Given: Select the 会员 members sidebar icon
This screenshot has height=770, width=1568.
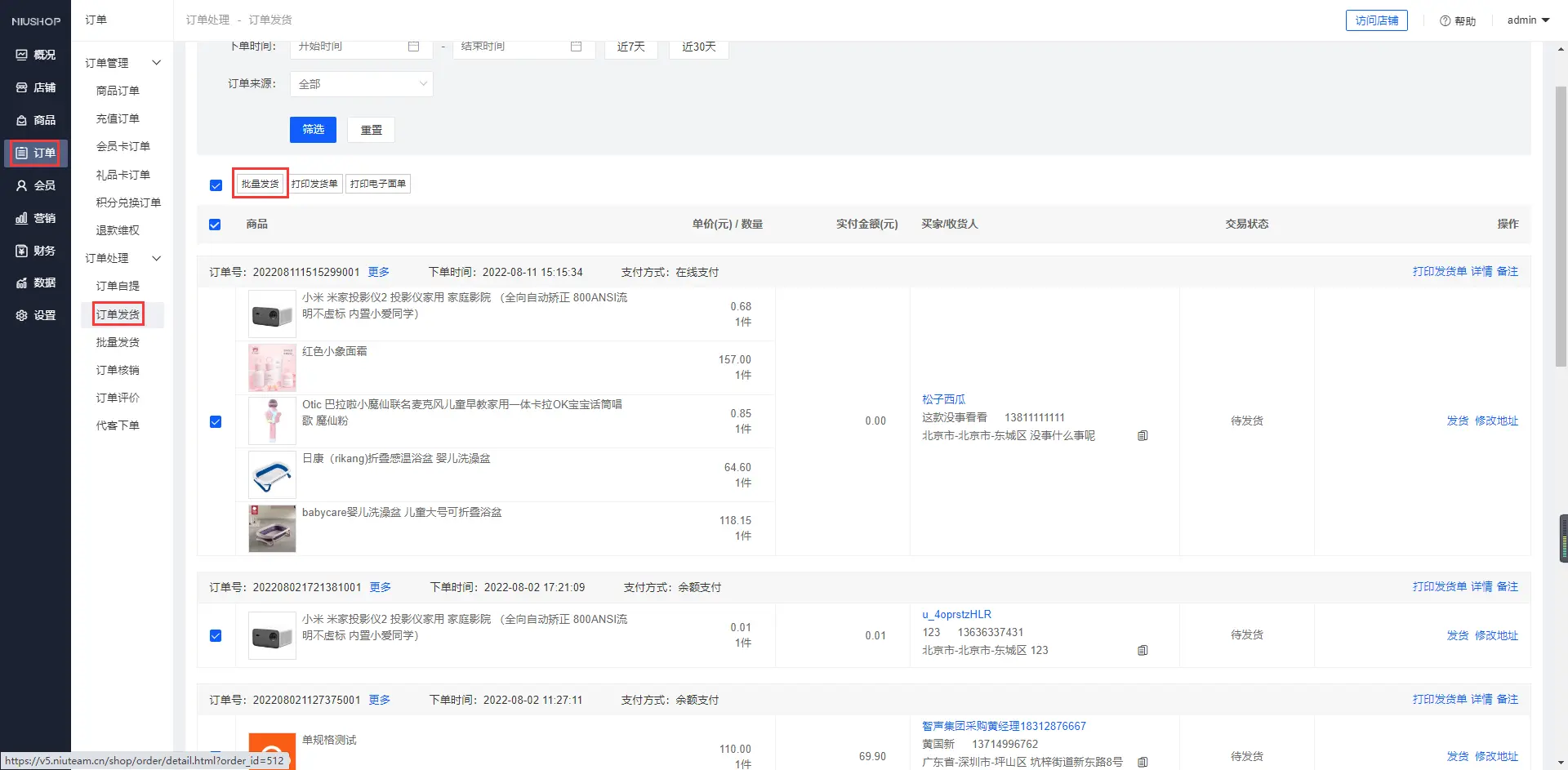Looking at the screenshot, I should (x=22, y=185).
